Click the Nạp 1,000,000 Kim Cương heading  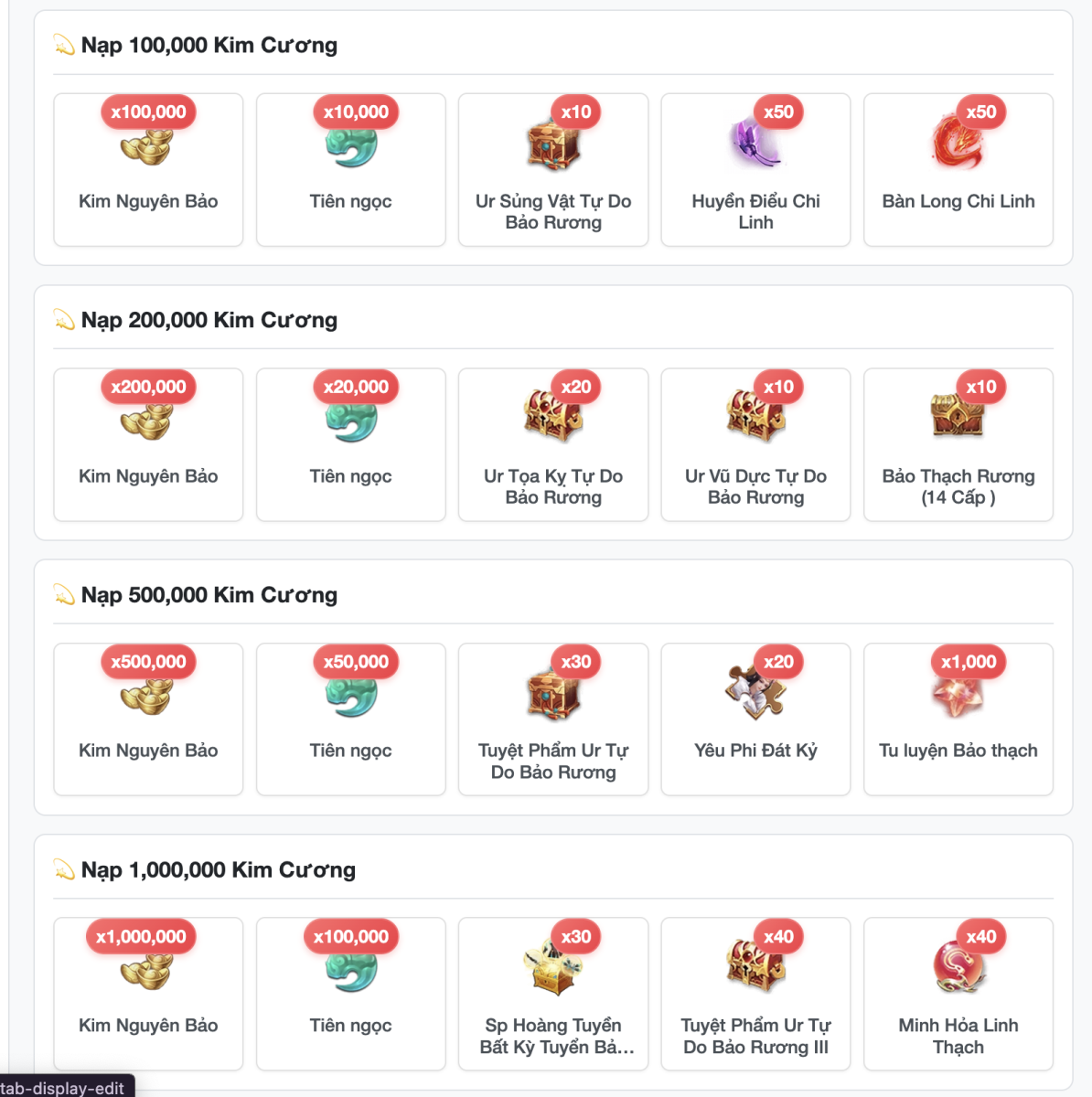click(219, 869)
